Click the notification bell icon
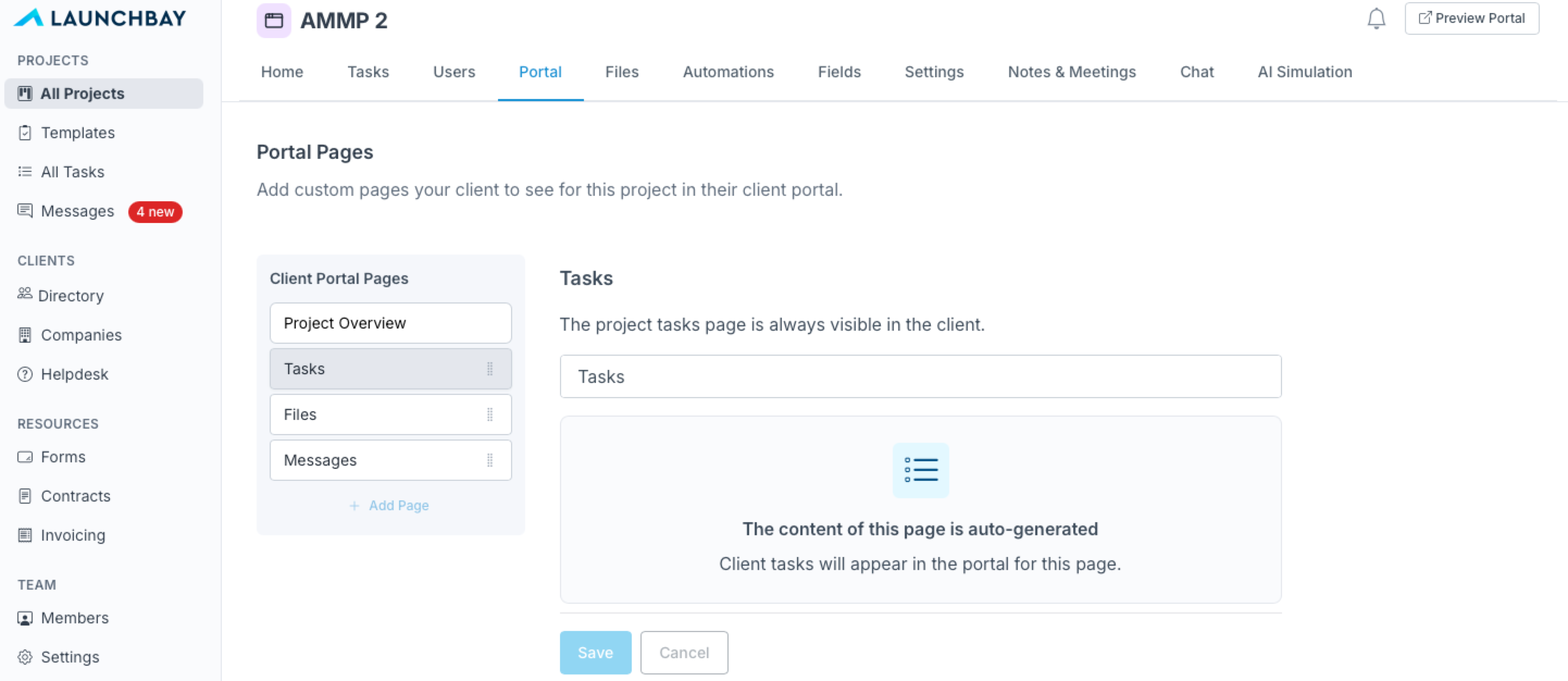The image size is (1568, 681). (x=1376, y=19)
